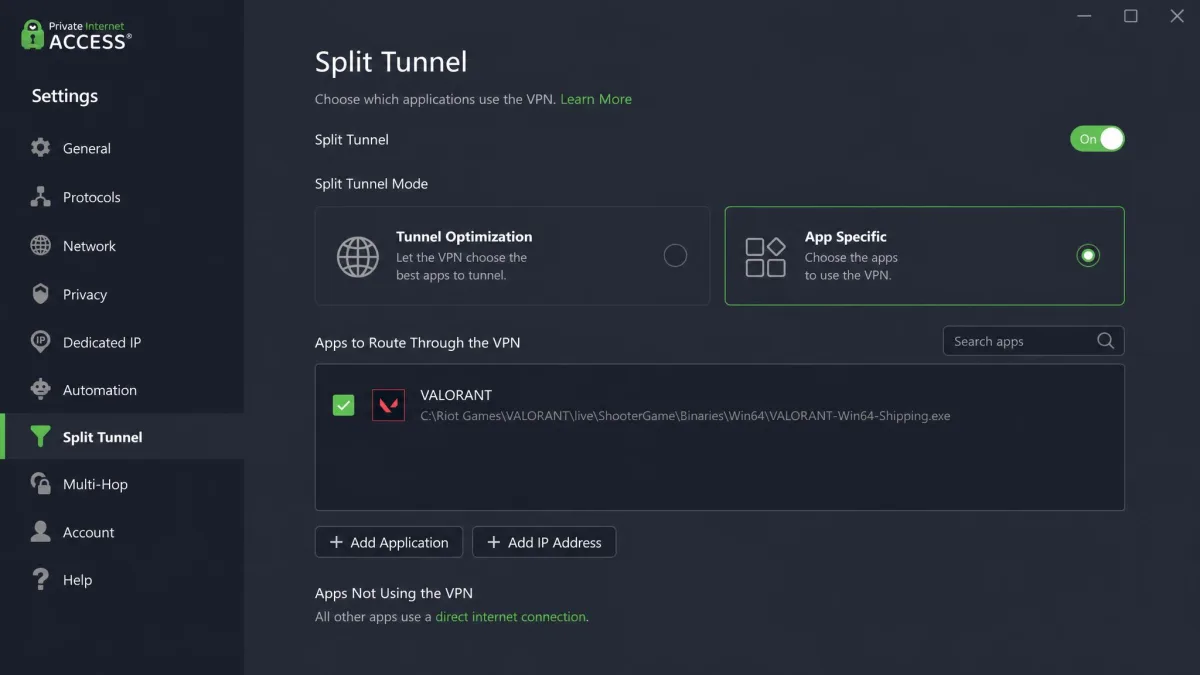Screen dimensions: 1200x675
Task: Click the Automation robot icon
Action: click(x=40, y=390)
